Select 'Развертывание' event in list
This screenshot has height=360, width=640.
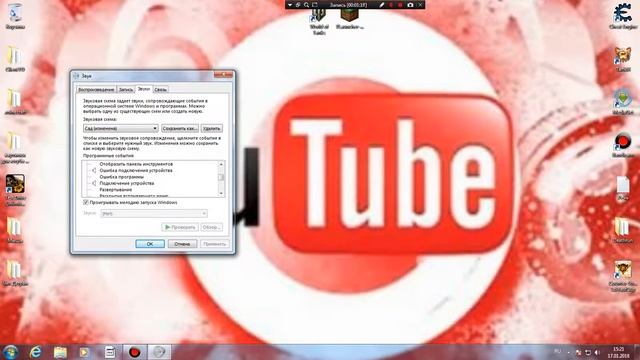(116, 190)
